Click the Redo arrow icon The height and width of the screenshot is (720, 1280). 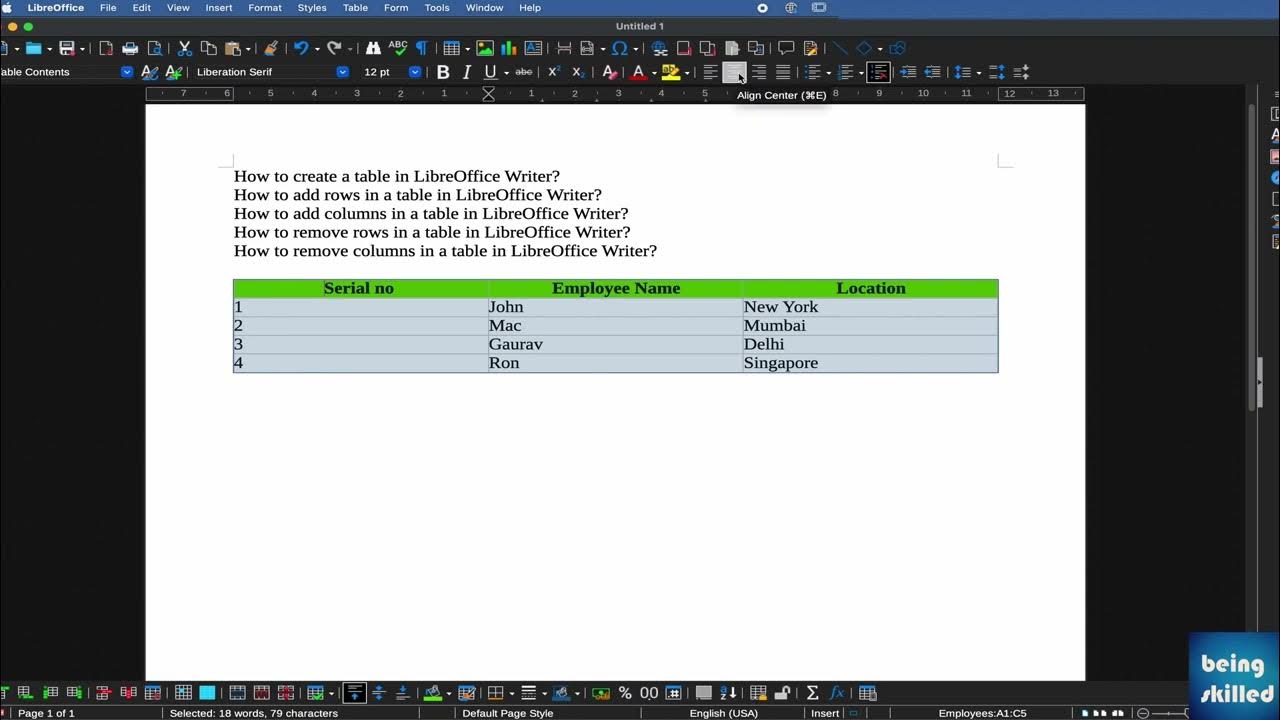[334, 48]
